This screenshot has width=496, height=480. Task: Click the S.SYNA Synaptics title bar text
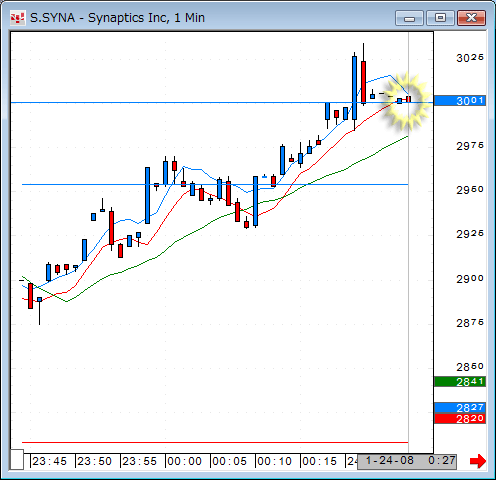(117, 18)
